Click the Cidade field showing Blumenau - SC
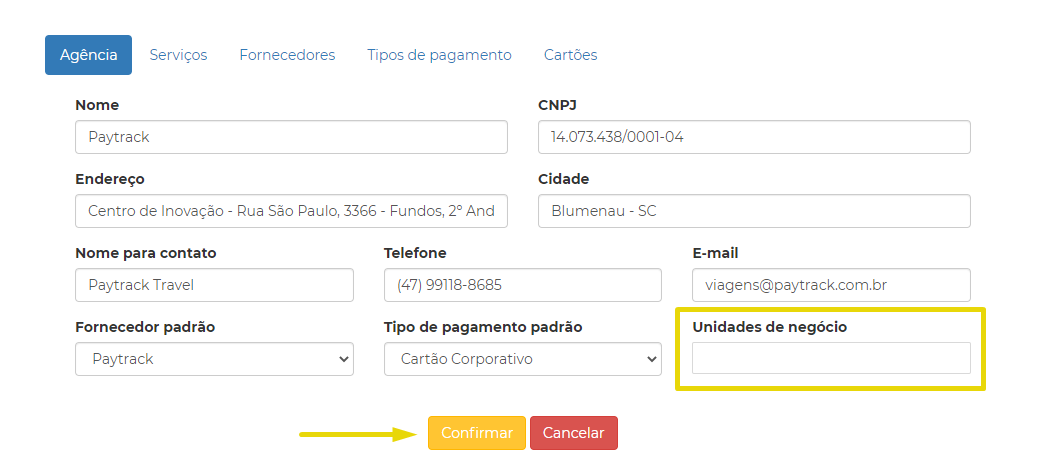Image resolution: width=1043 pixels, height=476 pixels. click(x=754, y=211)
